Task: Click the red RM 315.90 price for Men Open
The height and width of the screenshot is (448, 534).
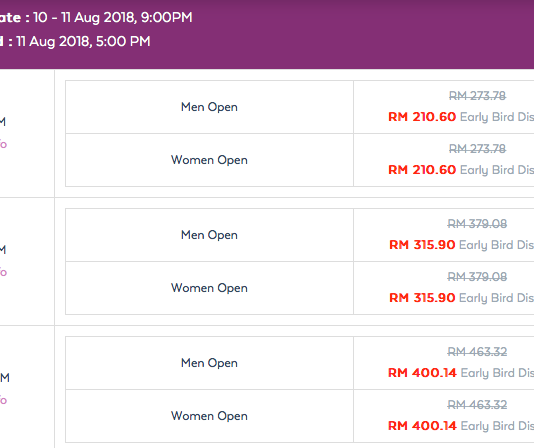Action: coord(422,245)
